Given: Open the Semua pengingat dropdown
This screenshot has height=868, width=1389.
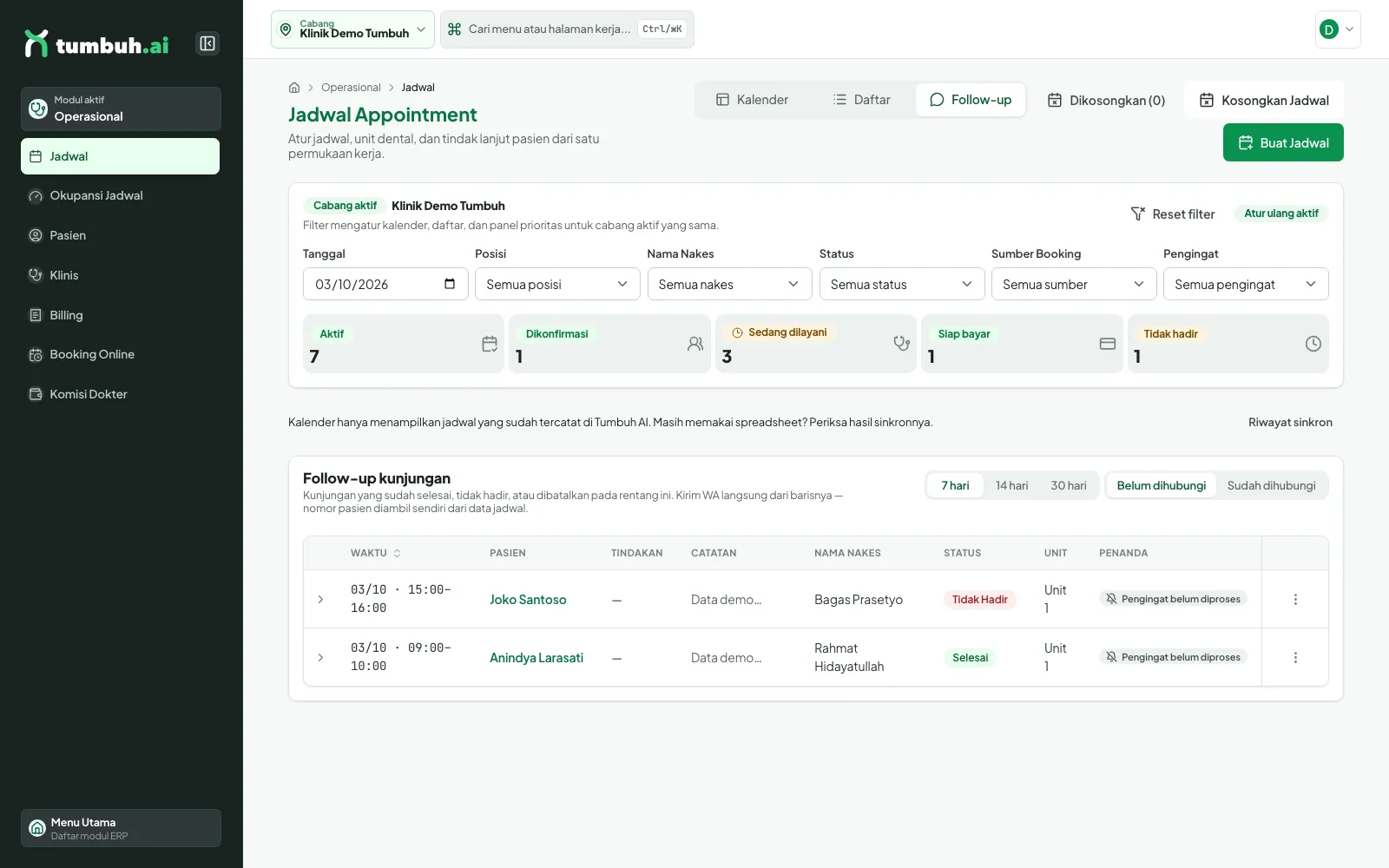Looking at the screenshot, I should pos(1246,284).
